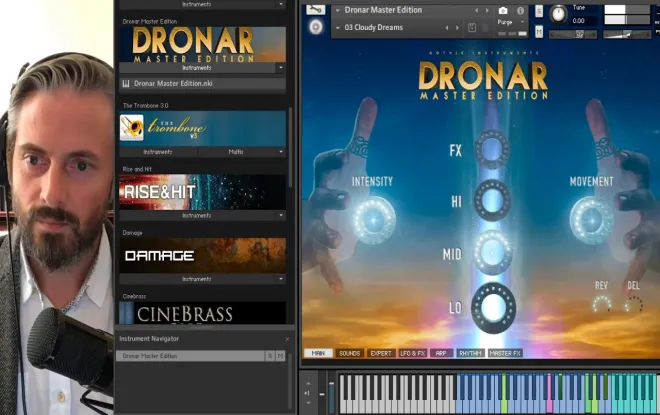Click the MID ring control
Image resolution: width=660 pixels, height=415 pixels.
(492, 253)
